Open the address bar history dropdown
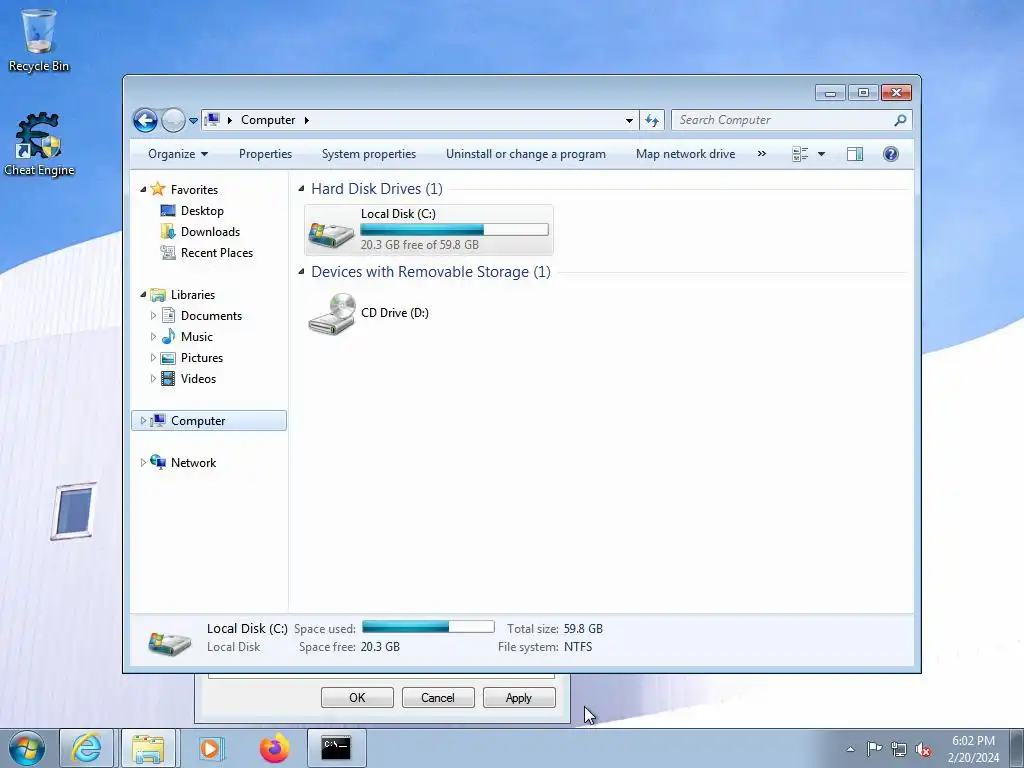 tap(629, 120)
